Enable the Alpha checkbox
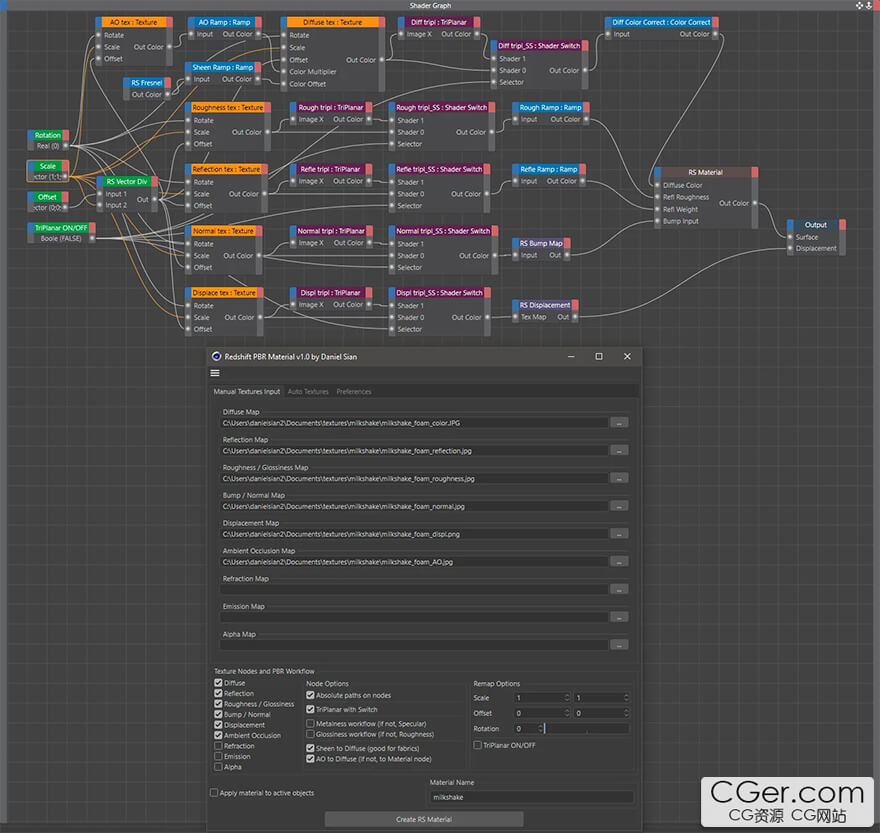Image resolution: width=880 pixels, height=833 pixels. [218, 767]
